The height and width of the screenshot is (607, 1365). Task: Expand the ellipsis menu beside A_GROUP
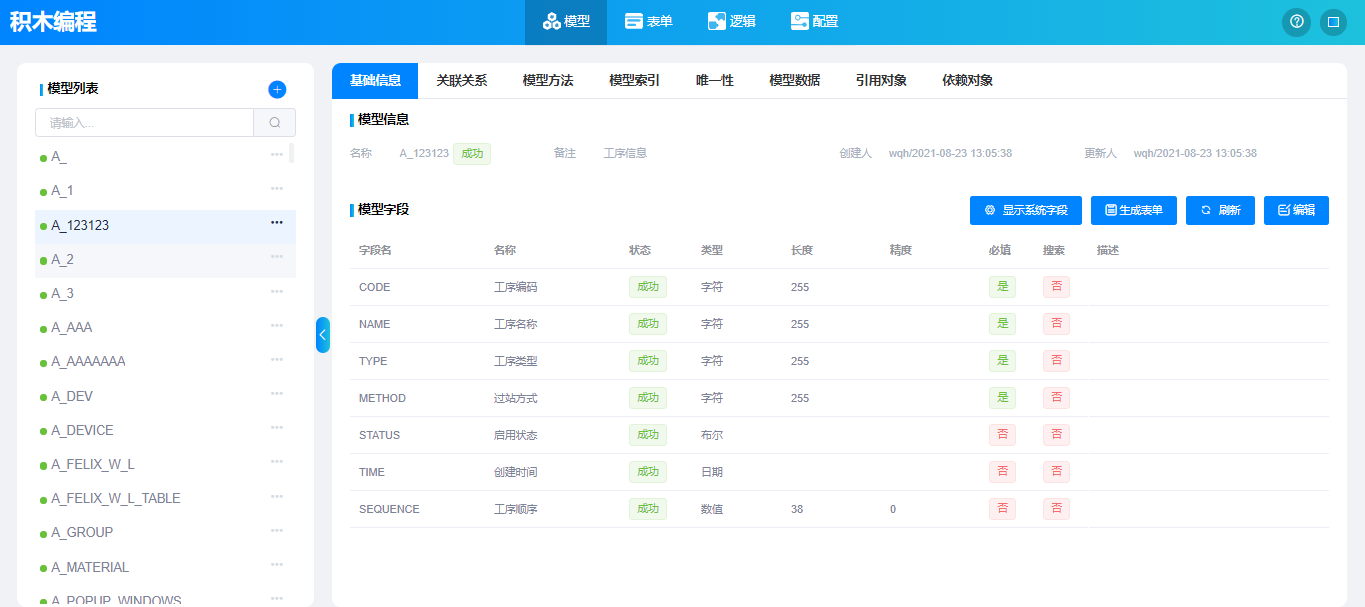pos(277,530)
